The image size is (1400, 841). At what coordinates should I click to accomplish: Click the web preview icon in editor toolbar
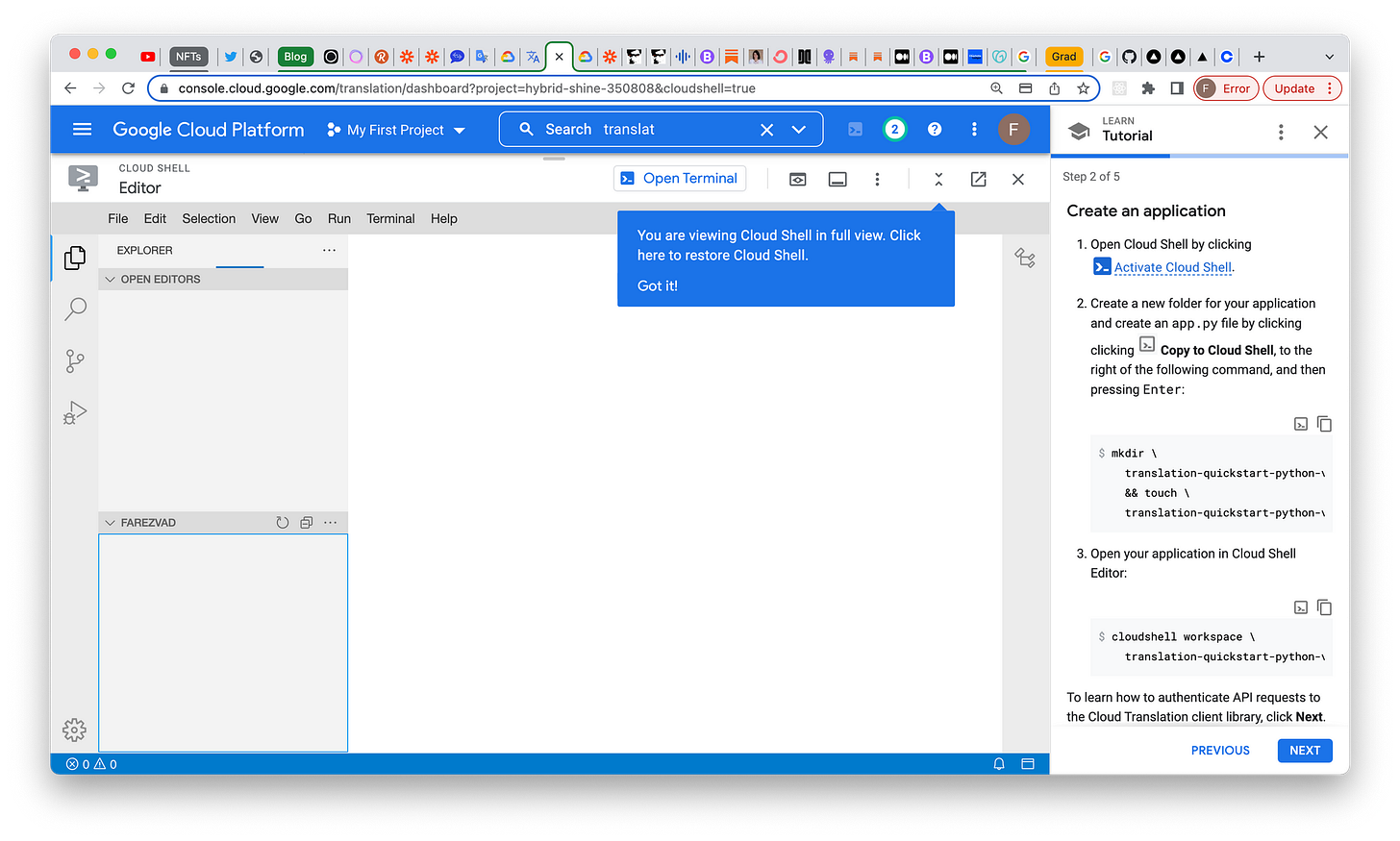[x=798, y=180]
